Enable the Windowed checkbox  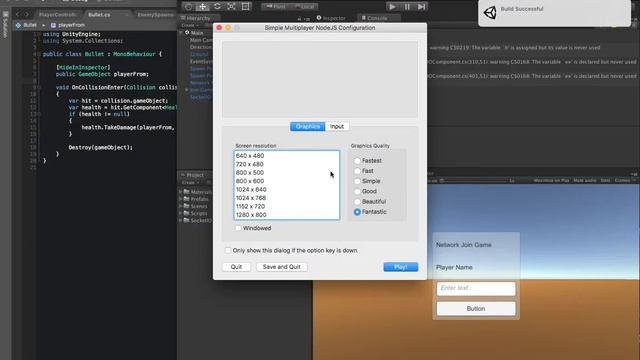pyautogui.click(x=238, y=228)
